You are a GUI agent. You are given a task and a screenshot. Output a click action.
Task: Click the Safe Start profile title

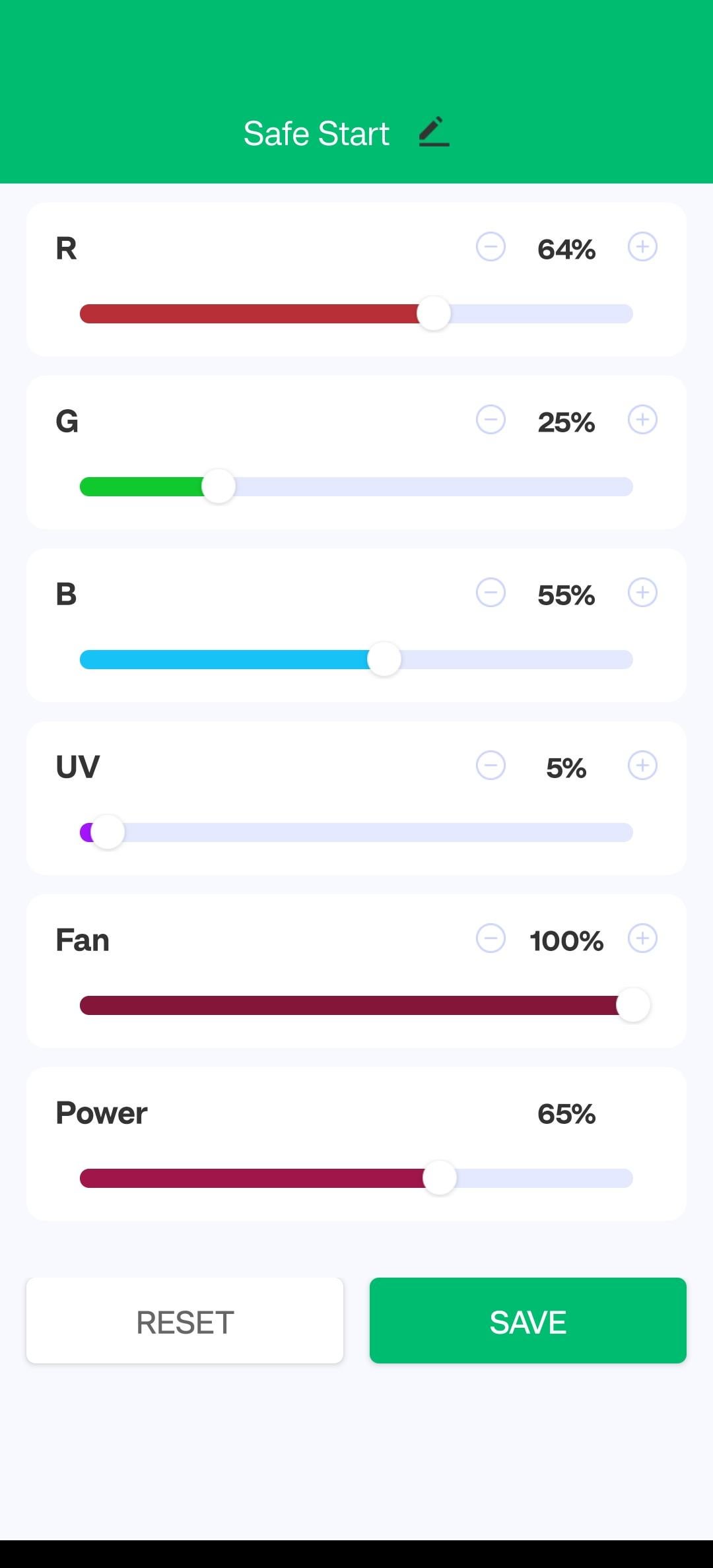(316, 133)
